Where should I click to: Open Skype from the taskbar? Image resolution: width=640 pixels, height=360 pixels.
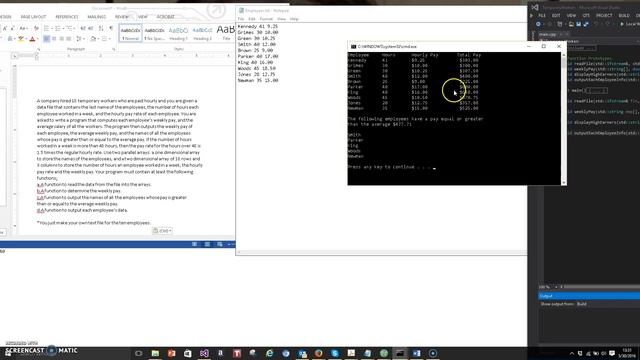click(335, 353)
